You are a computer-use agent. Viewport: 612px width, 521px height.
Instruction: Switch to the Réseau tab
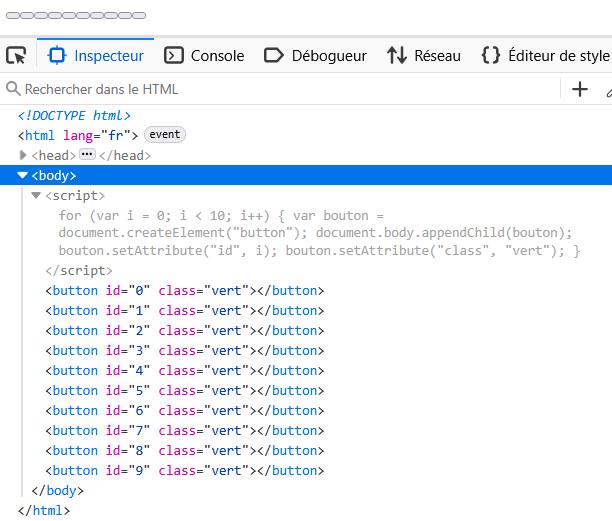pyautogui.click(x=424, y=55)
